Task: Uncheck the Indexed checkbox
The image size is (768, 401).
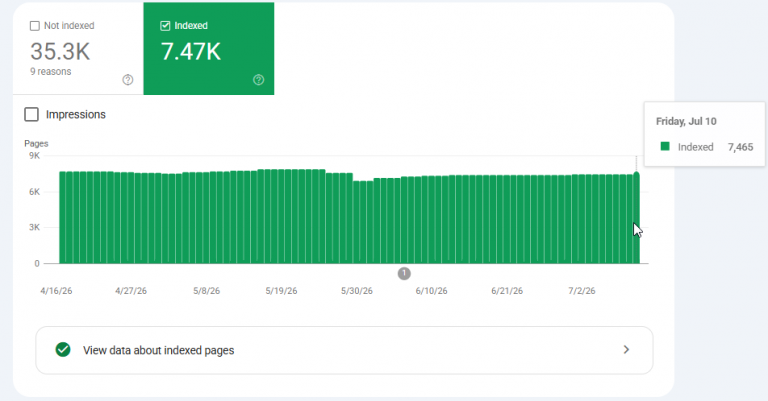Action: [165, 26]
